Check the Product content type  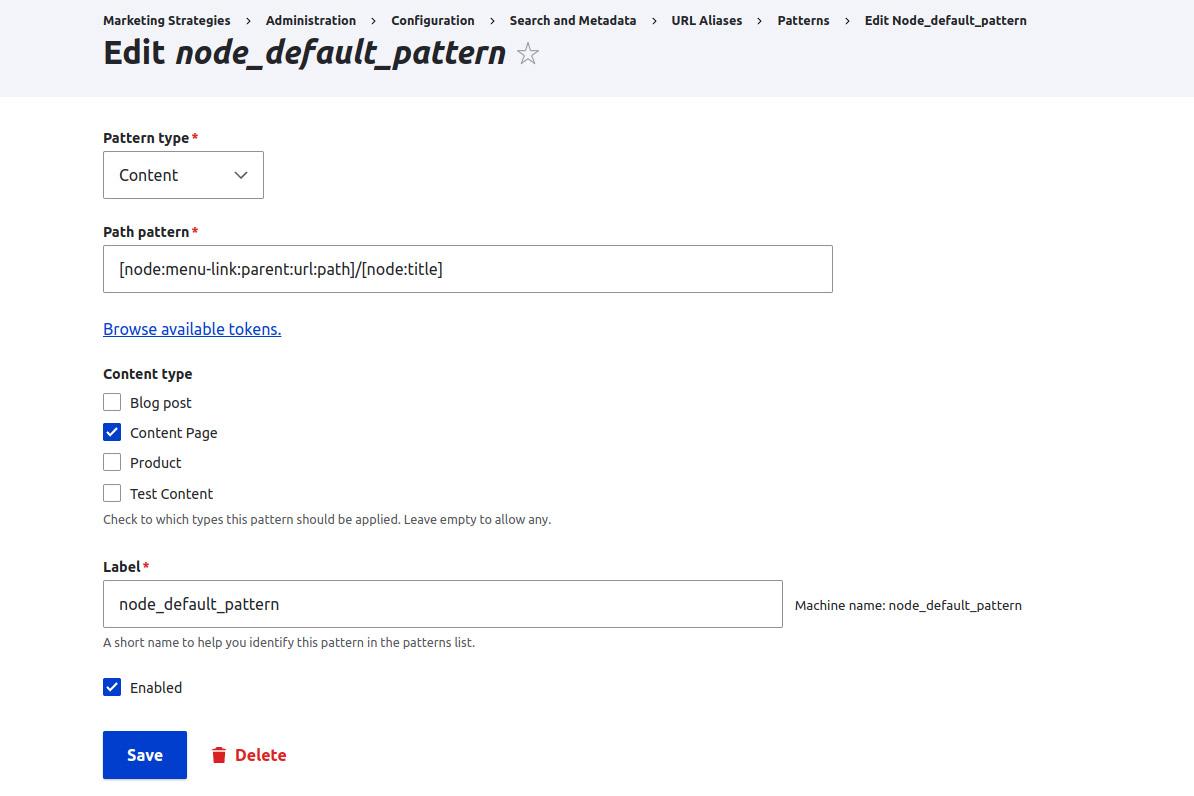(x=112, y=463)
